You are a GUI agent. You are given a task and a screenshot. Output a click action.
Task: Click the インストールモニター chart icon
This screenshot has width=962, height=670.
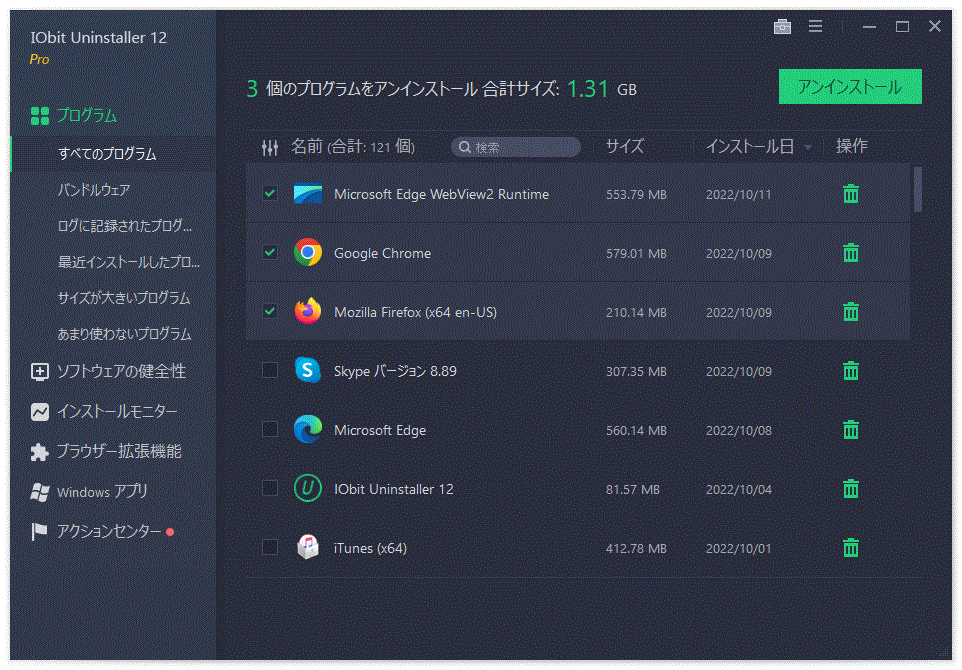coord(40,412)
